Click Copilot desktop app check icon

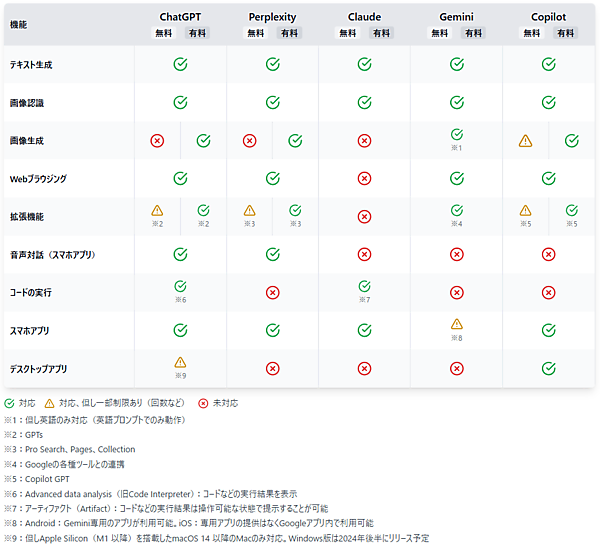[548, 368]
